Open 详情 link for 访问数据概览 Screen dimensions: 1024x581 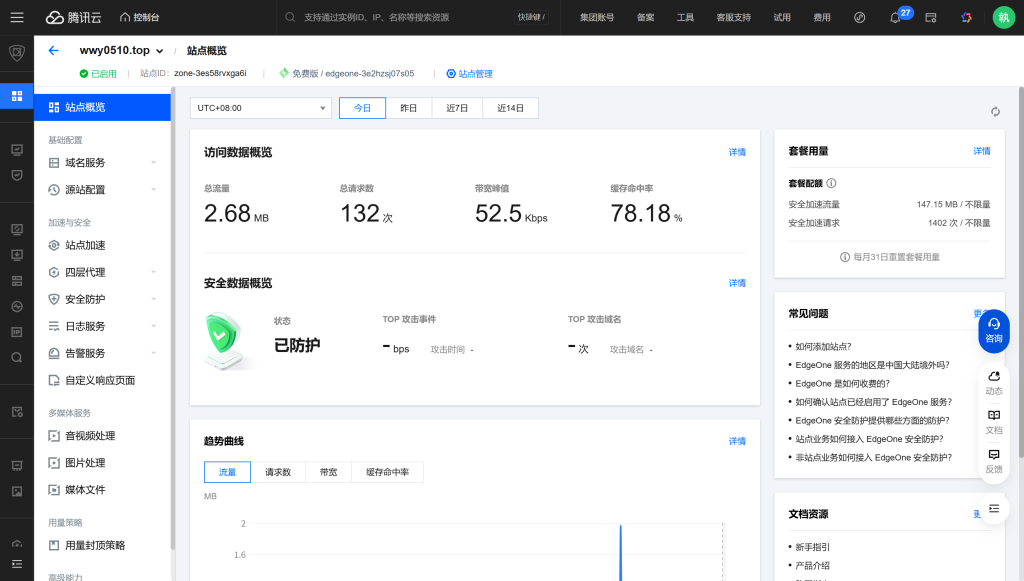[736, 152]
